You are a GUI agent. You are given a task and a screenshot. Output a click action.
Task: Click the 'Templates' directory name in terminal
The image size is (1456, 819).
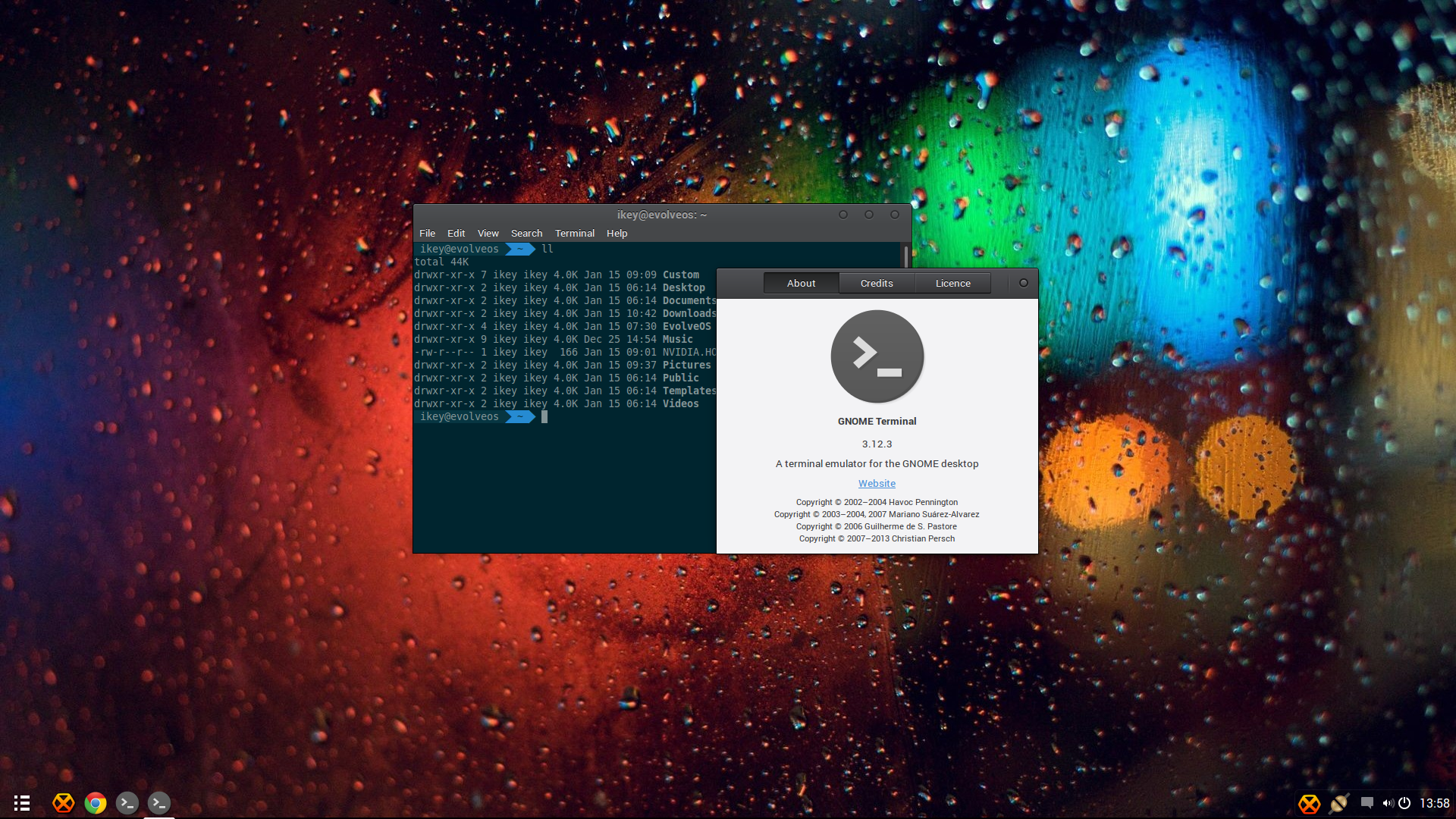click(689, 391)
